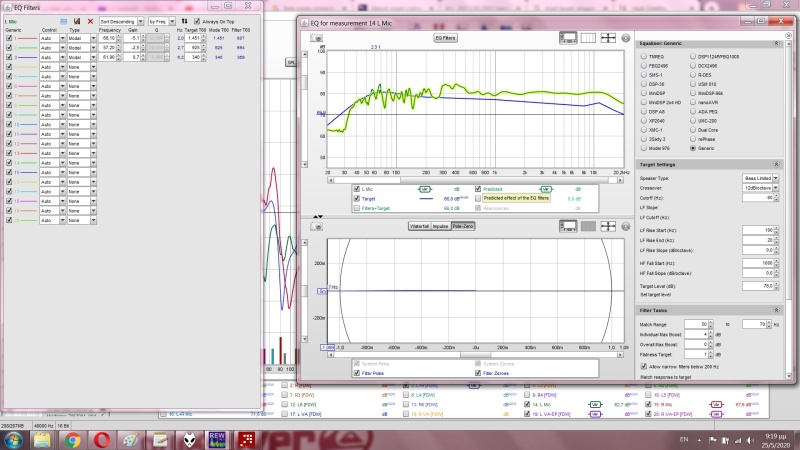Click divider collapse arrows between graphs
Image resolution: width=800 pixels, height=450 pixels.
click(318, 217)
